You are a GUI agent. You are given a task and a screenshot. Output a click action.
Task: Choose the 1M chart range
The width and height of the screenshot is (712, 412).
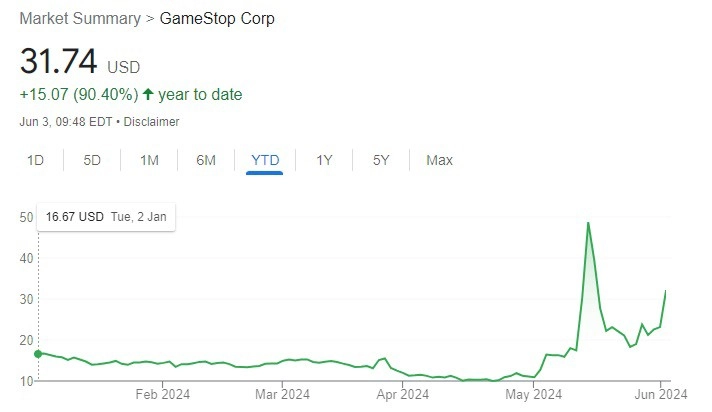coord(149,160)
